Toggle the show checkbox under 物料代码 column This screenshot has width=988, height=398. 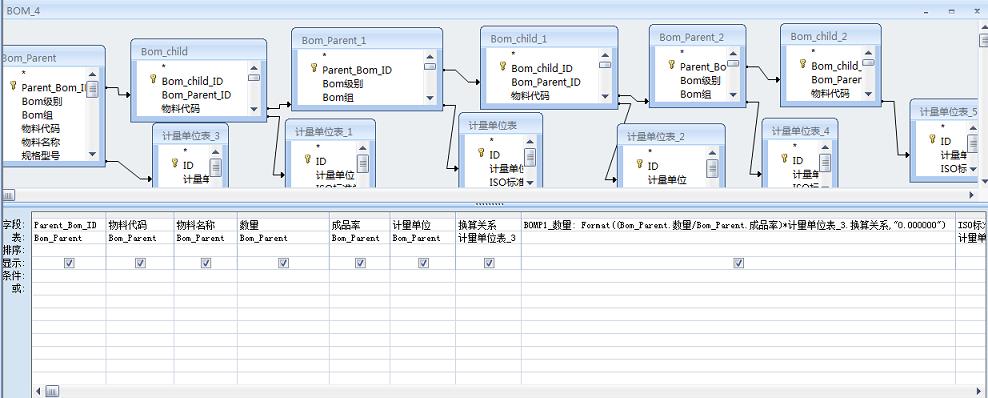click(x=141, y=263)
